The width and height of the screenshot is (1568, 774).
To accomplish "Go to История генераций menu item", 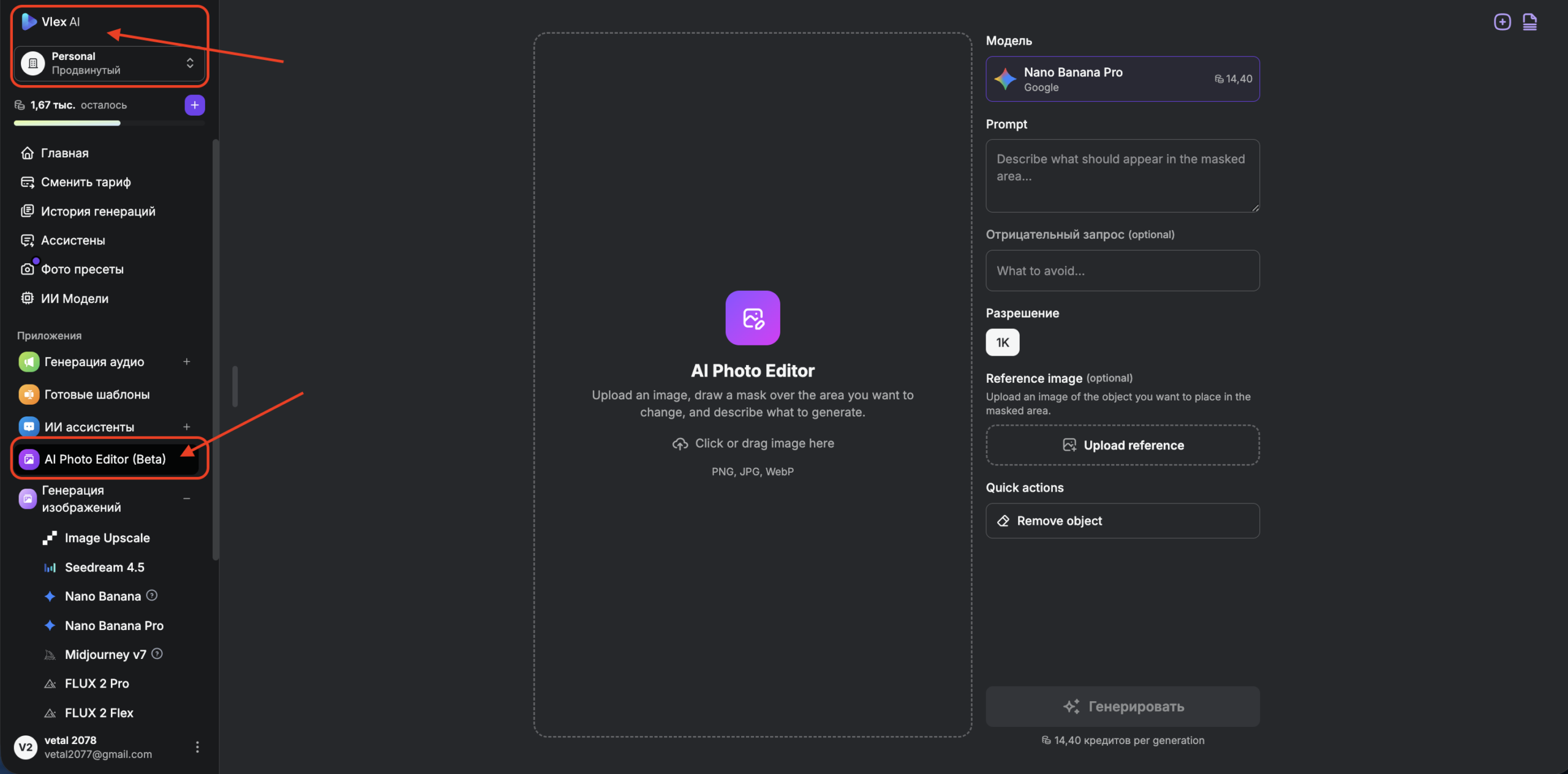I will point(98,211).
